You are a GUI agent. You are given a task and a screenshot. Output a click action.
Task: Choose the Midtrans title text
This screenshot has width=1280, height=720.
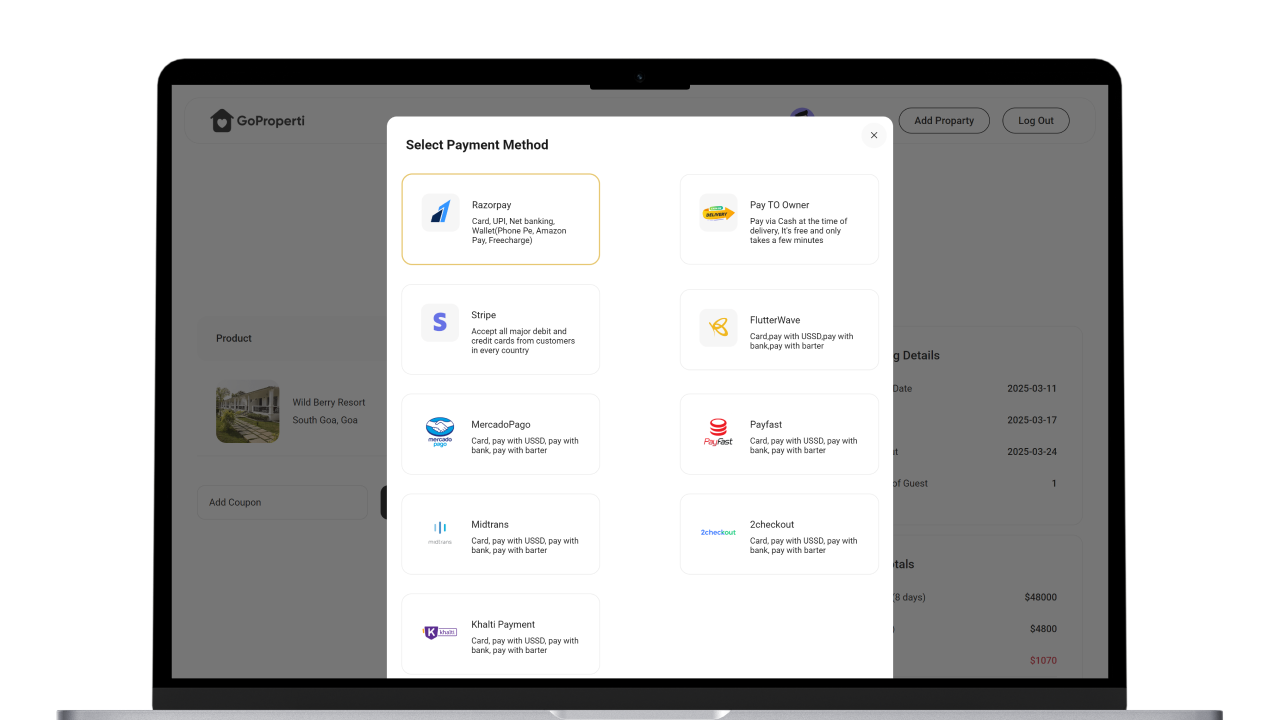click(490, 525)
